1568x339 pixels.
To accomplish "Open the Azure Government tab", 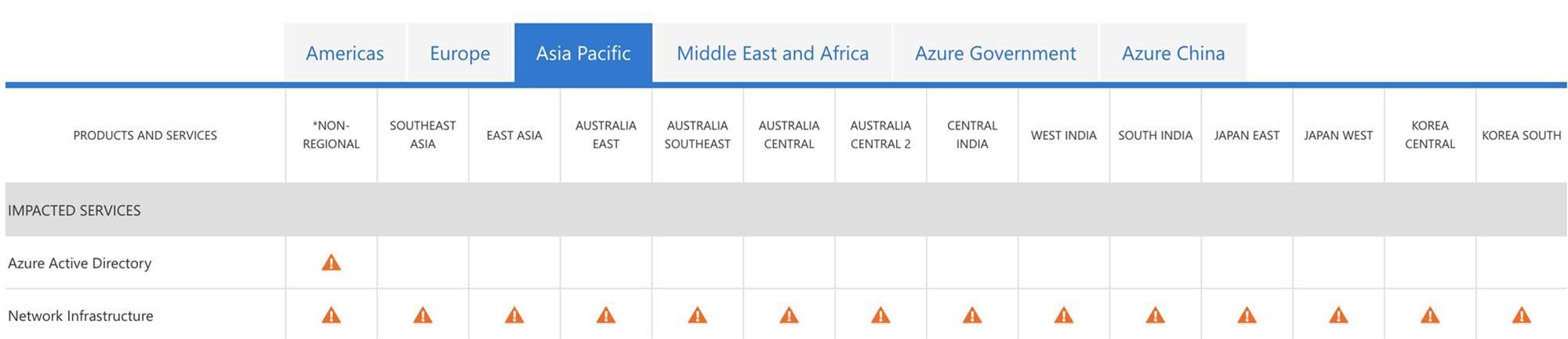I will point(995,53).
